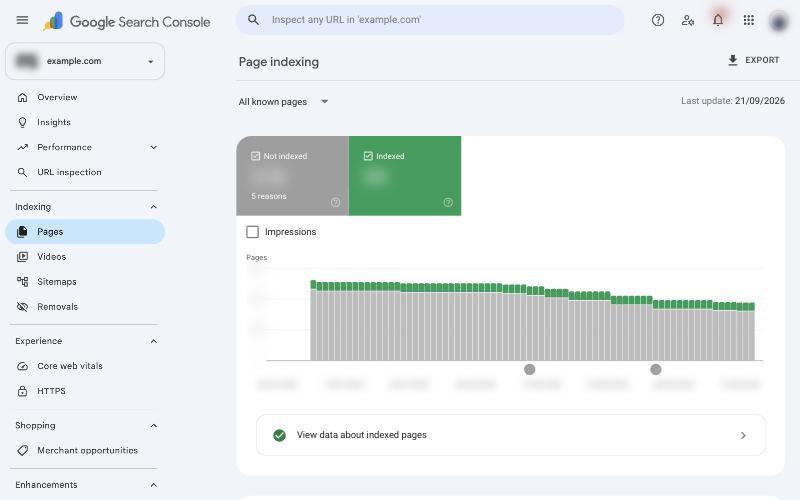Open users and settings icon

[688, 20]
